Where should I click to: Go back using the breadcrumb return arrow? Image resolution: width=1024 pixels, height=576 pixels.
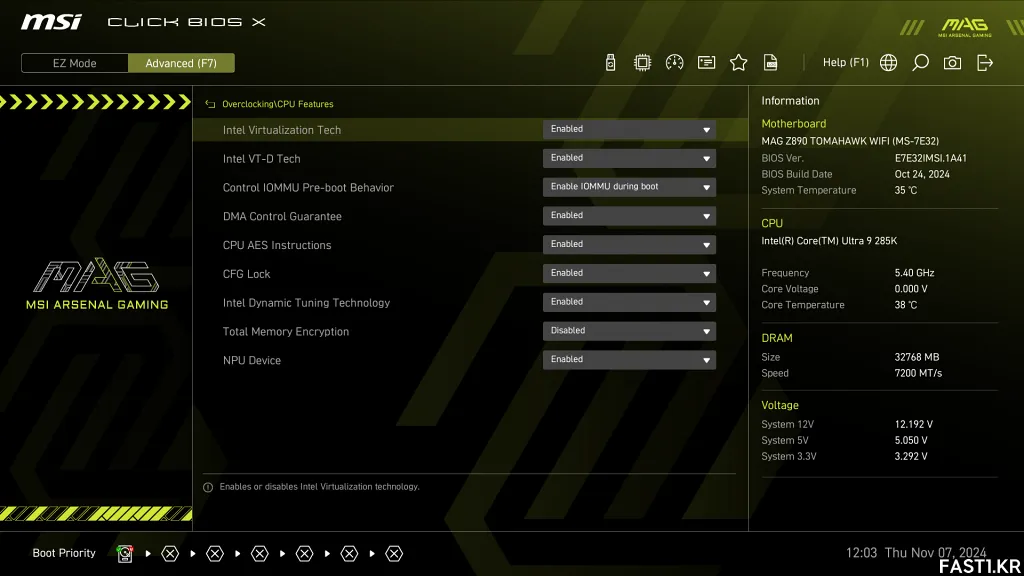210,104
